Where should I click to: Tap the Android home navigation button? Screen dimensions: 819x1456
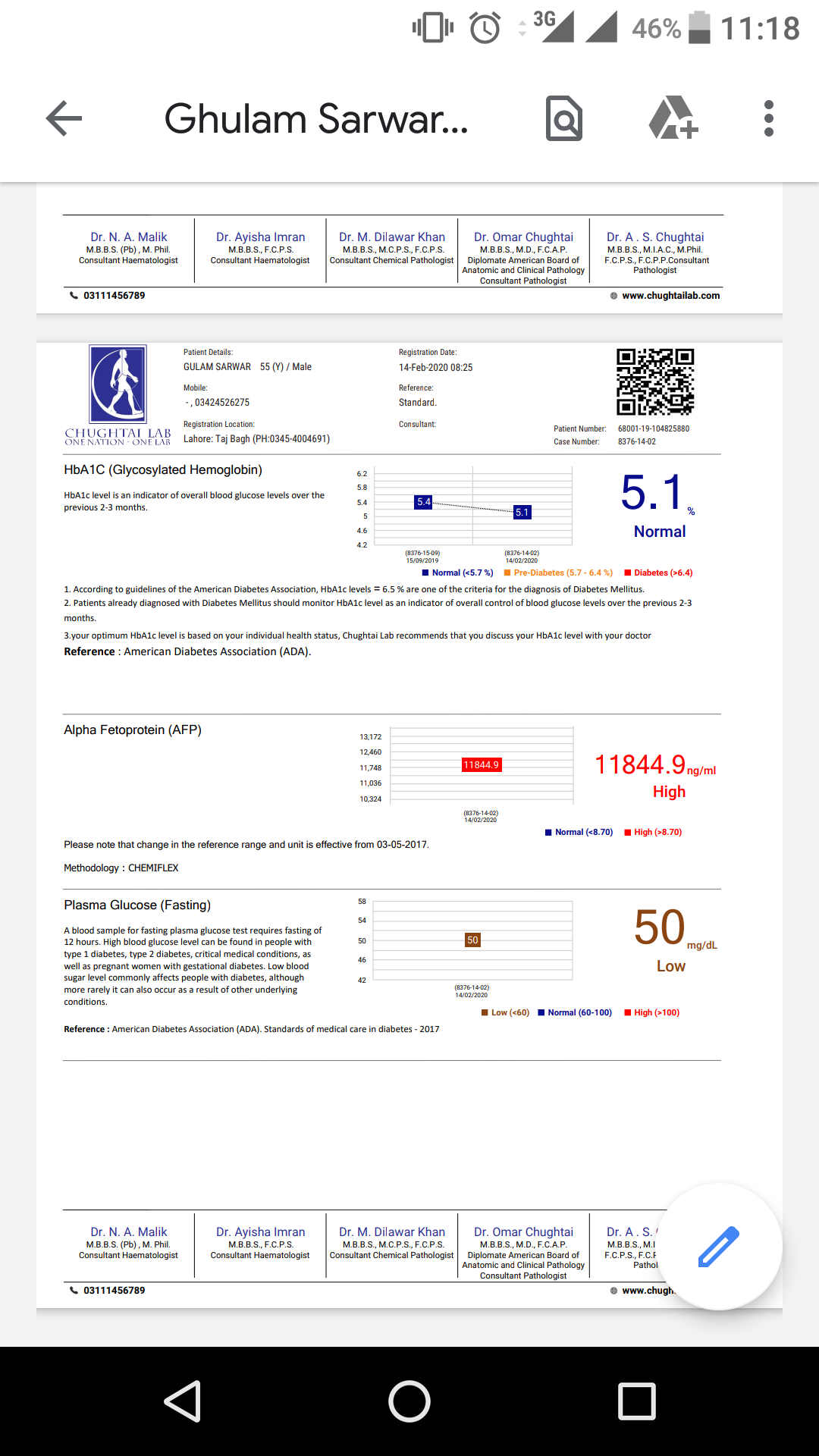coord(409,1401)
